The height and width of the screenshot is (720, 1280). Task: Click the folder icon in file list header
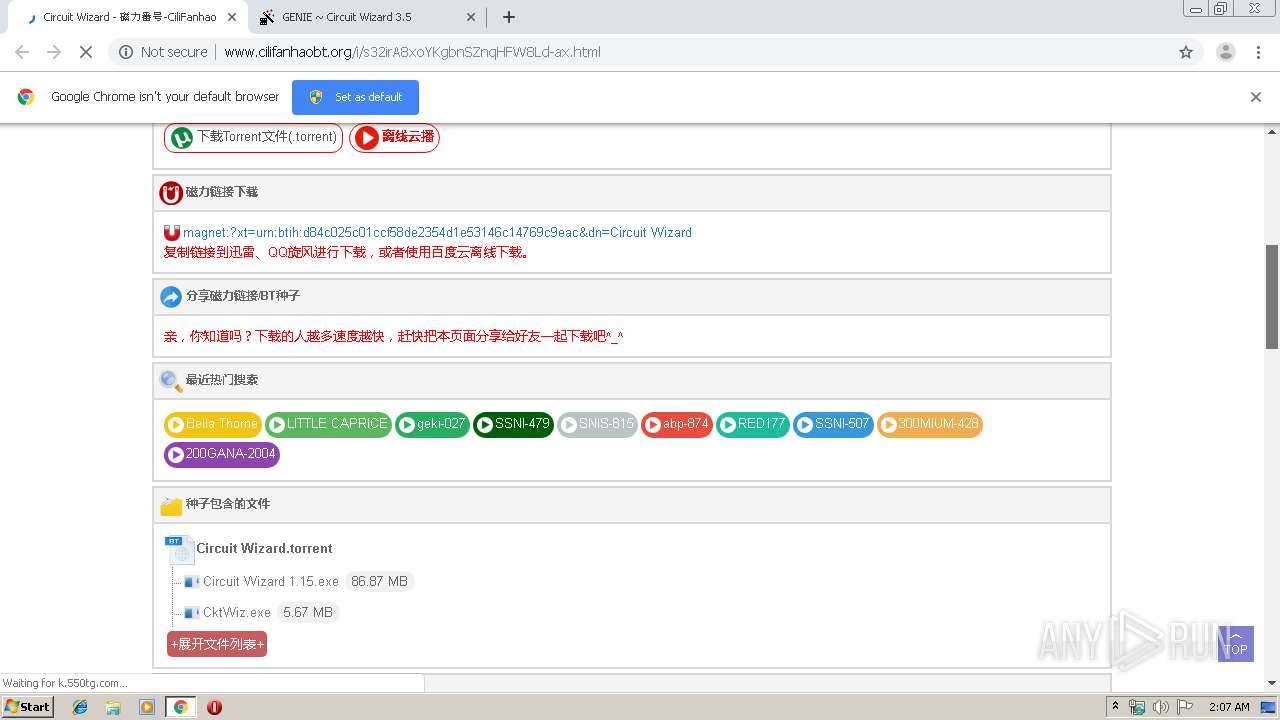coord(171,505)
